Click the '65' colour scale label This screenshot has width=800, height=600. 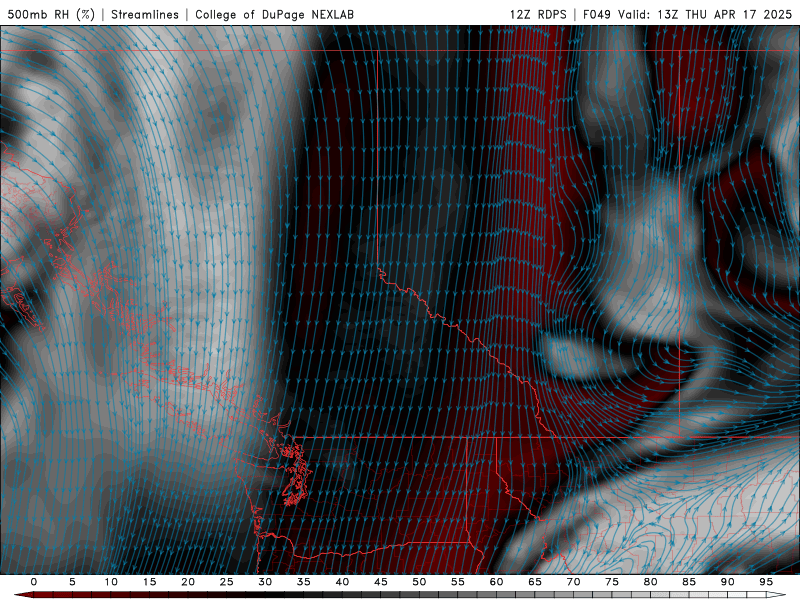click(x=535, y=582)
